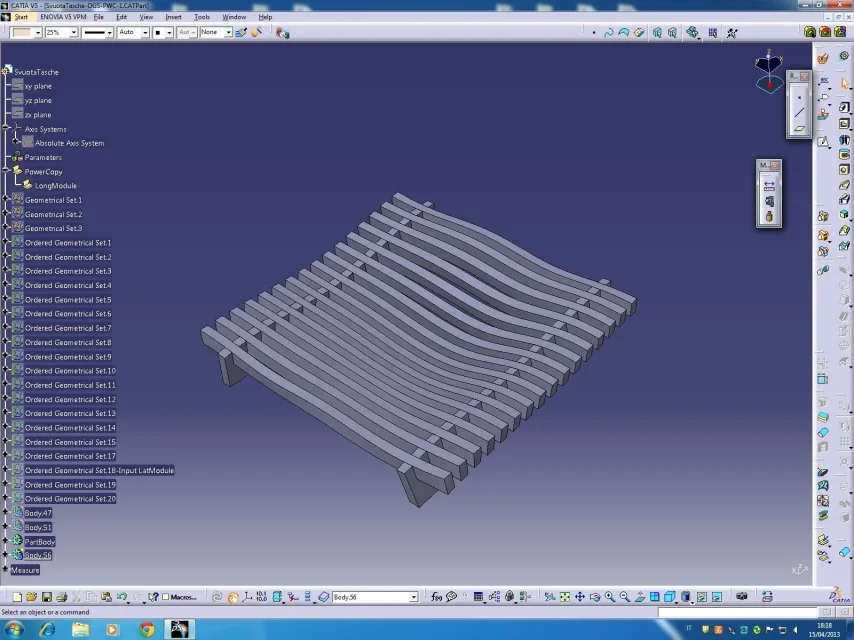Open the ENOVIA V5 VPM menu
The image size is (854, 640).
click(x=63, y=17)
